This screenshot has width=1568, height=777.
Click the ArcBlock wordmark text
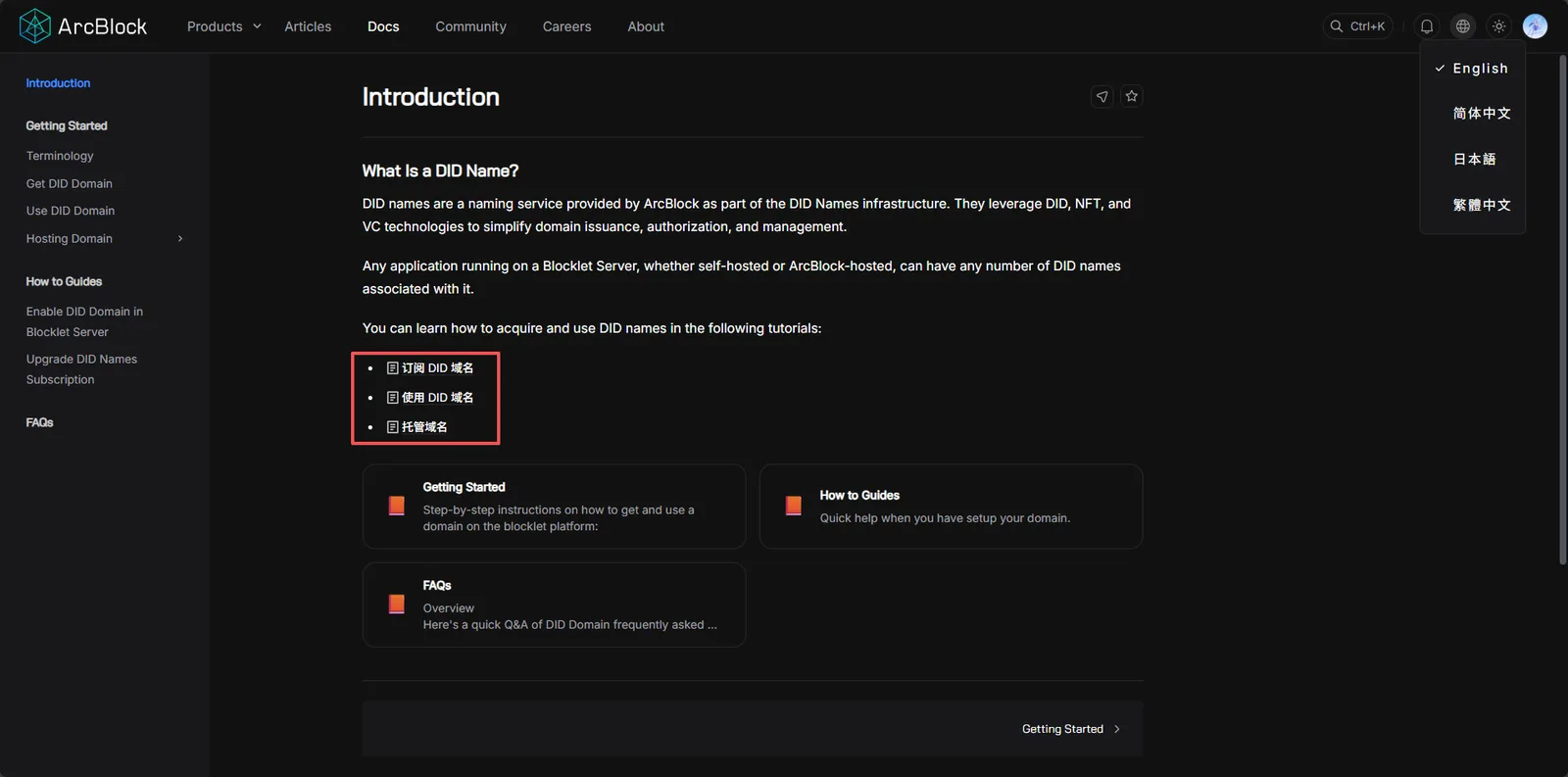pos(102,26)
